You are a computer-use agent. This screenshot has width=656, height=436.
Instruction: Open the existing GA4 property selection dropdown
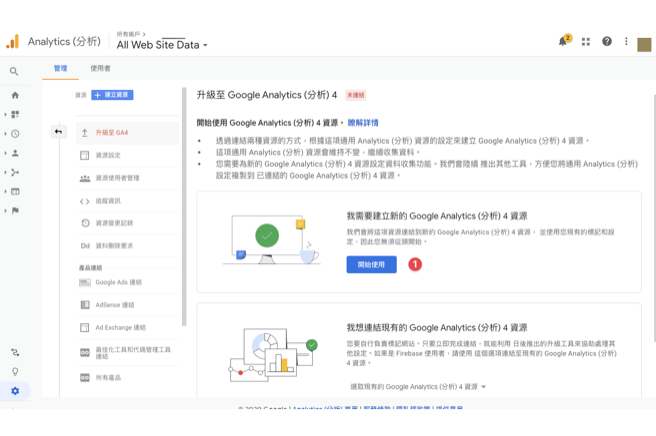(418, 387)
